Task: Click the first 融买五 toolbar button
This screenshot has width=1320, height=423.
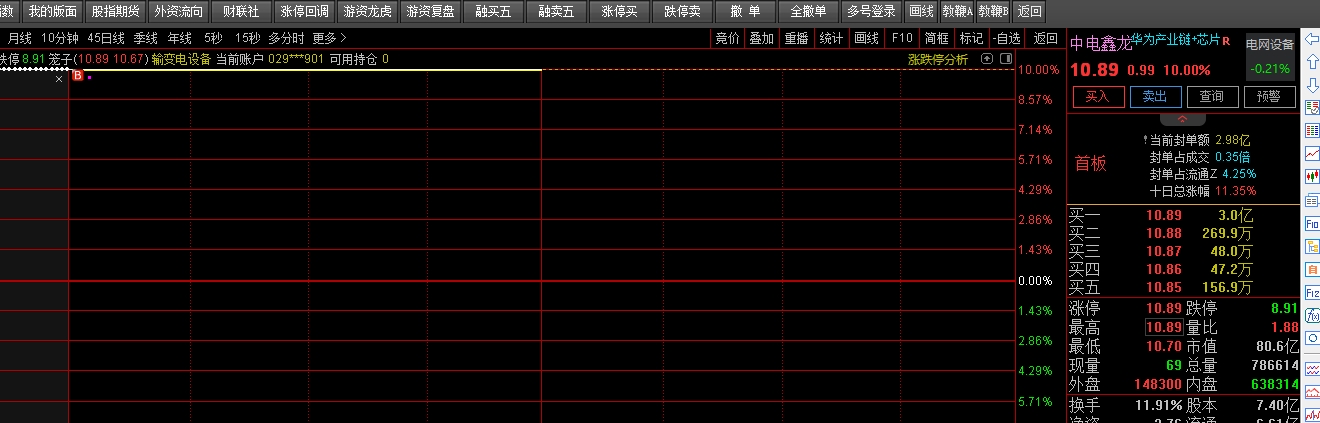Action: pyautogui.click(x=493, y=12)
